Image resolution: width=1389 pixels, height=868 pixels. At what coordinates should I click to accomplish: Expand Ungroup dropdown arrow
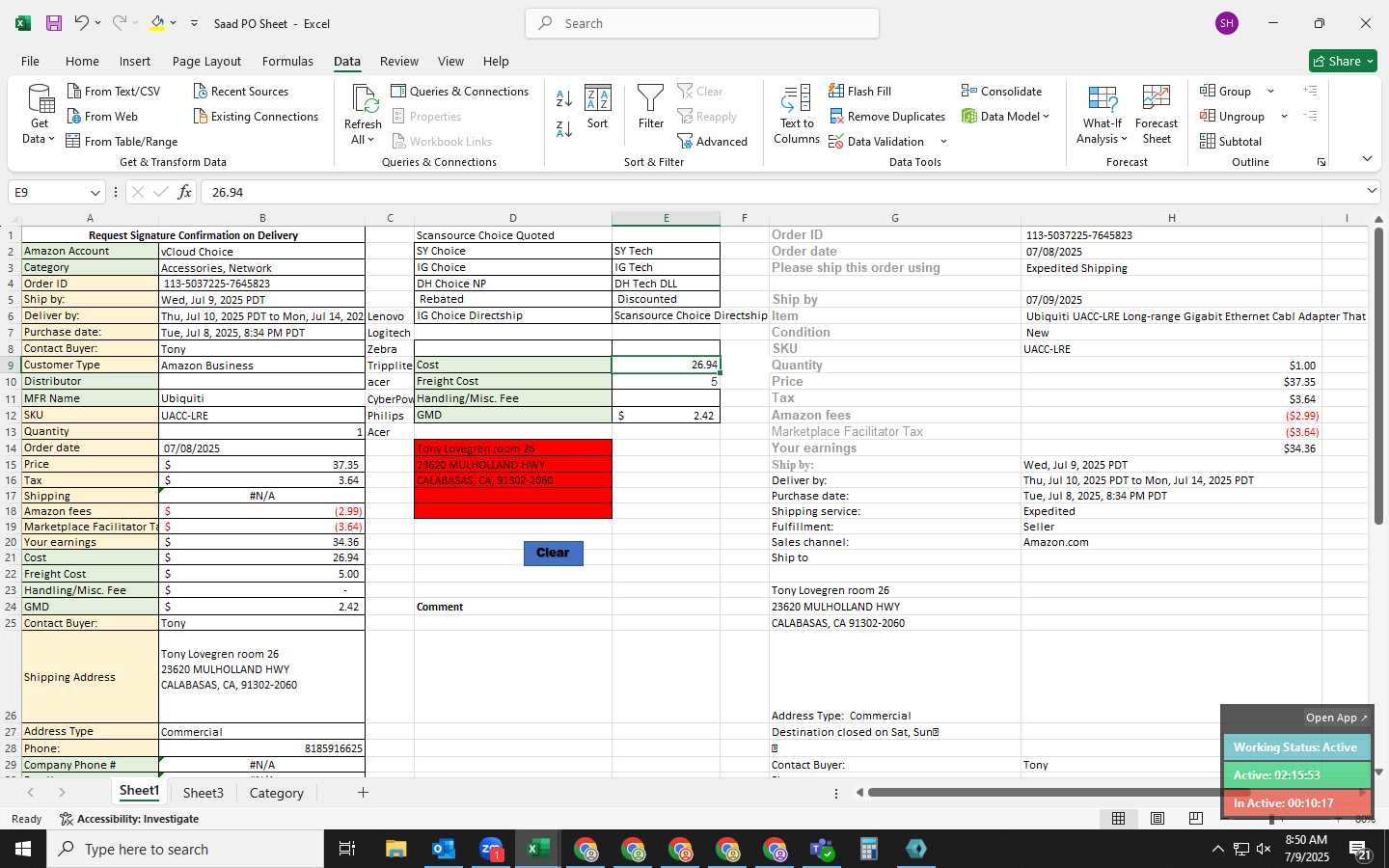pos(1284,117)
